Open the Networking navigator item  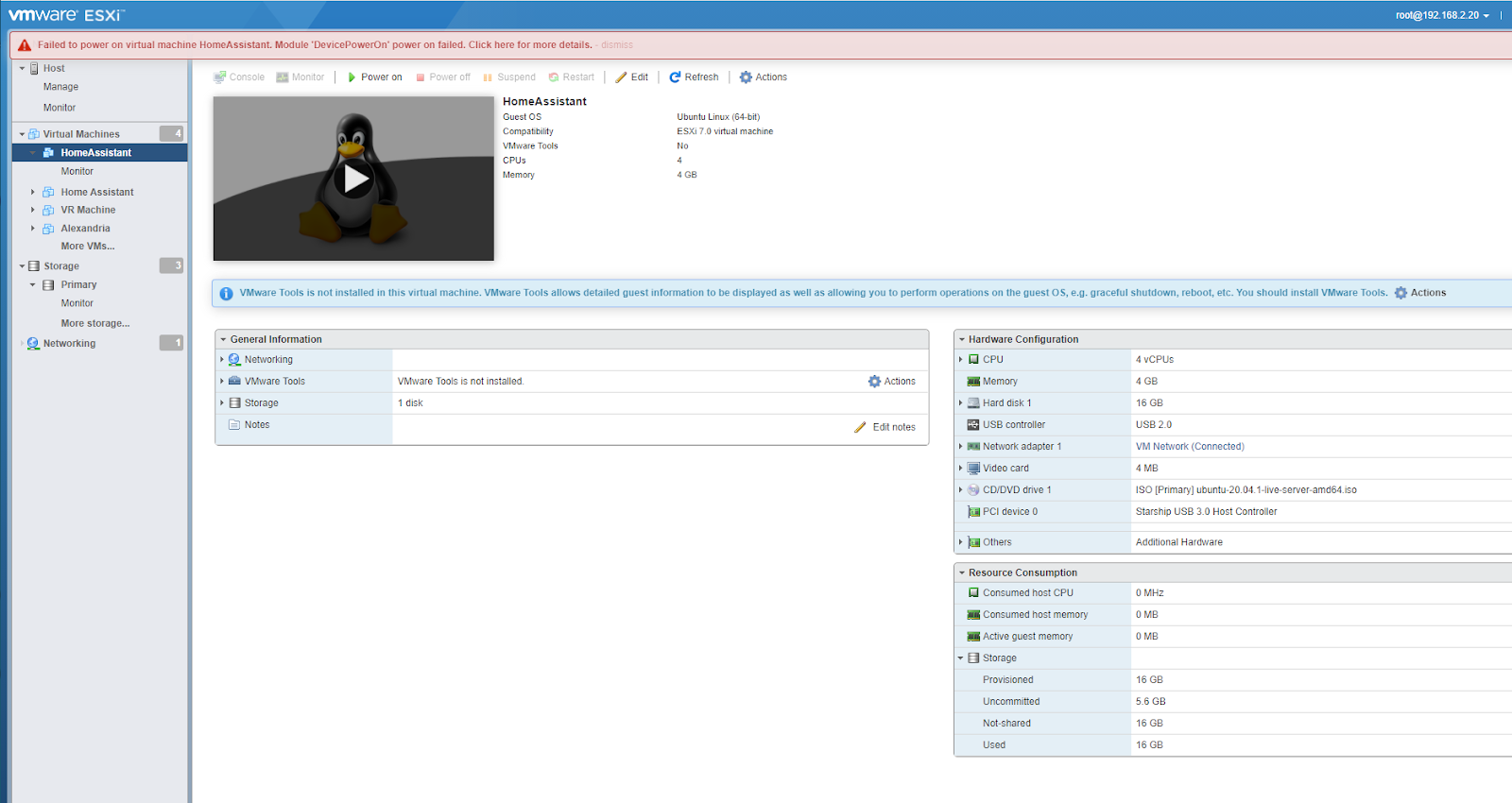[x=69, y=344]
